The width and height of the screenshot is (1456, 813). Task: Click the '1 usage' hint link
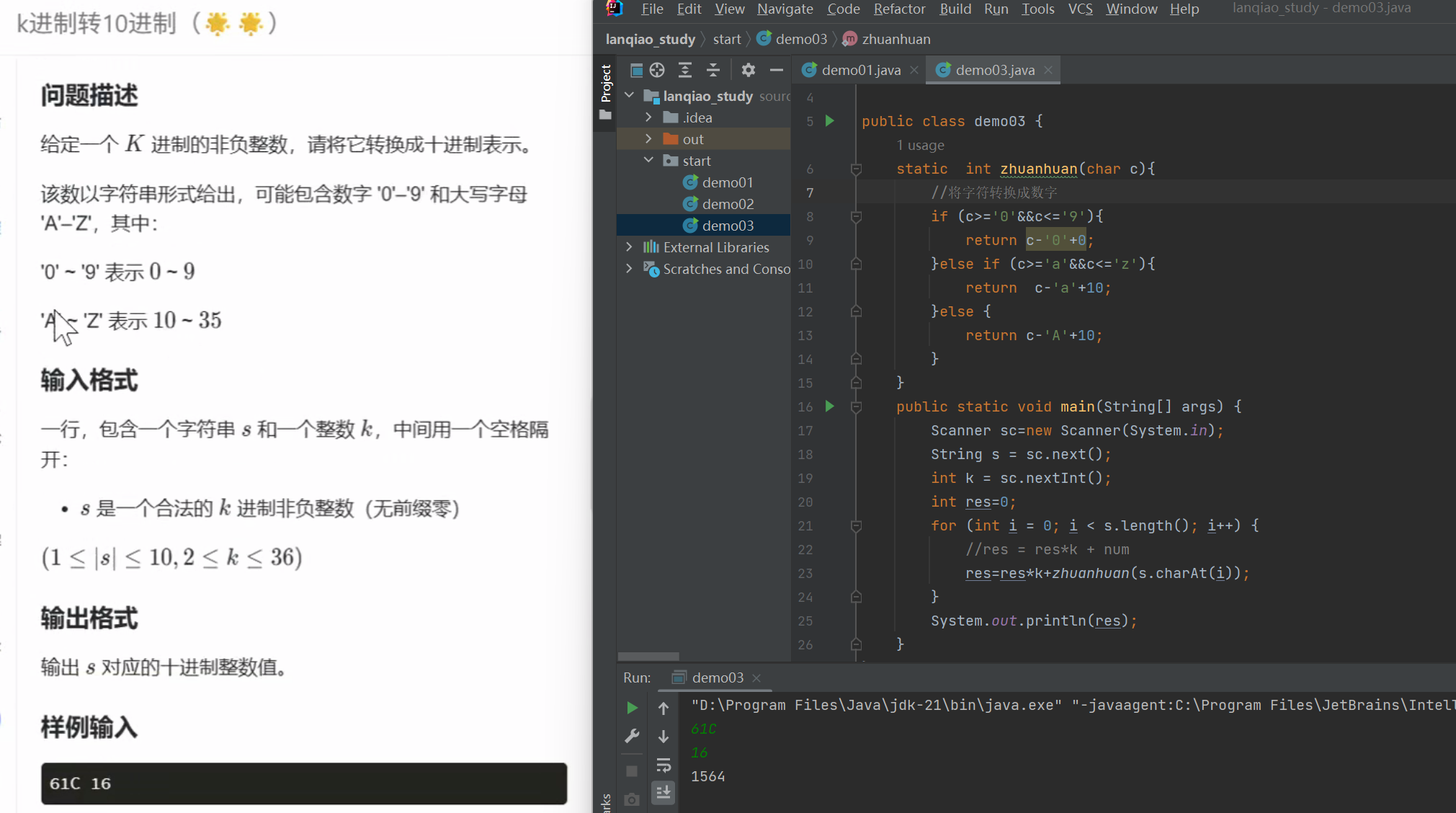point(920,145)
